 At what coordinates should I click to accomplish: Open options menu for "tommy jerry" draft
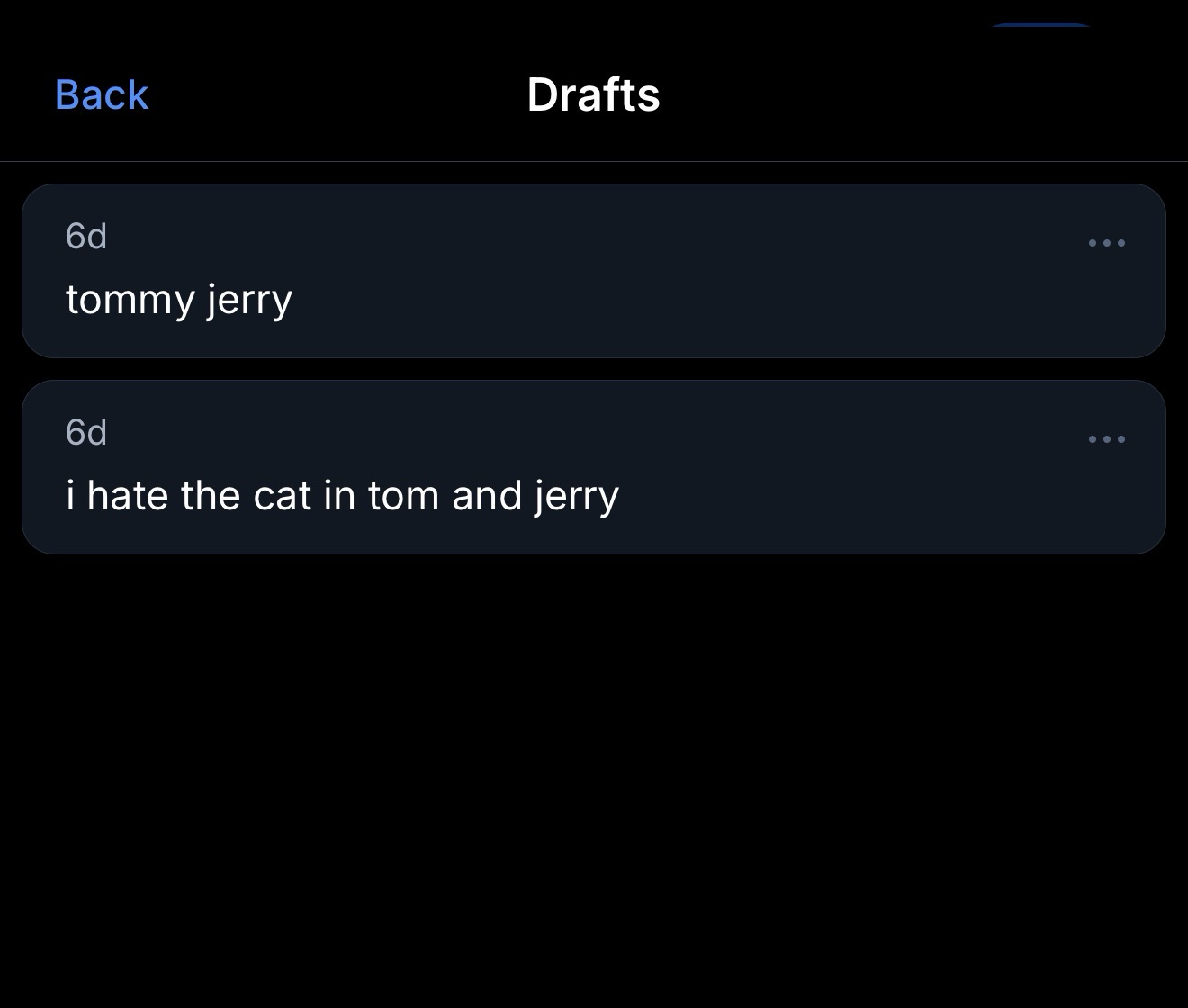coord(1106,243)
